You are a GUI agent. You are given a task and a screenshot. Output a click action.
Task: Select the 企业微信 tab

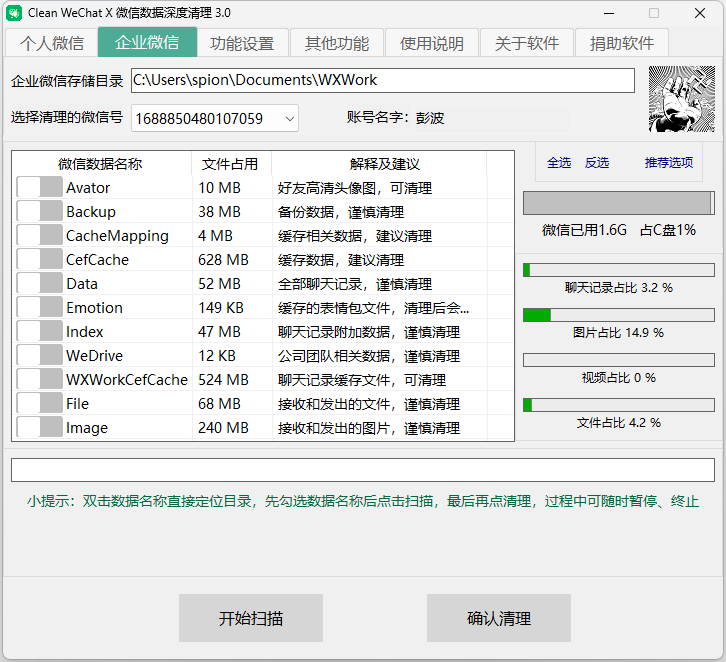coord(147,42)
